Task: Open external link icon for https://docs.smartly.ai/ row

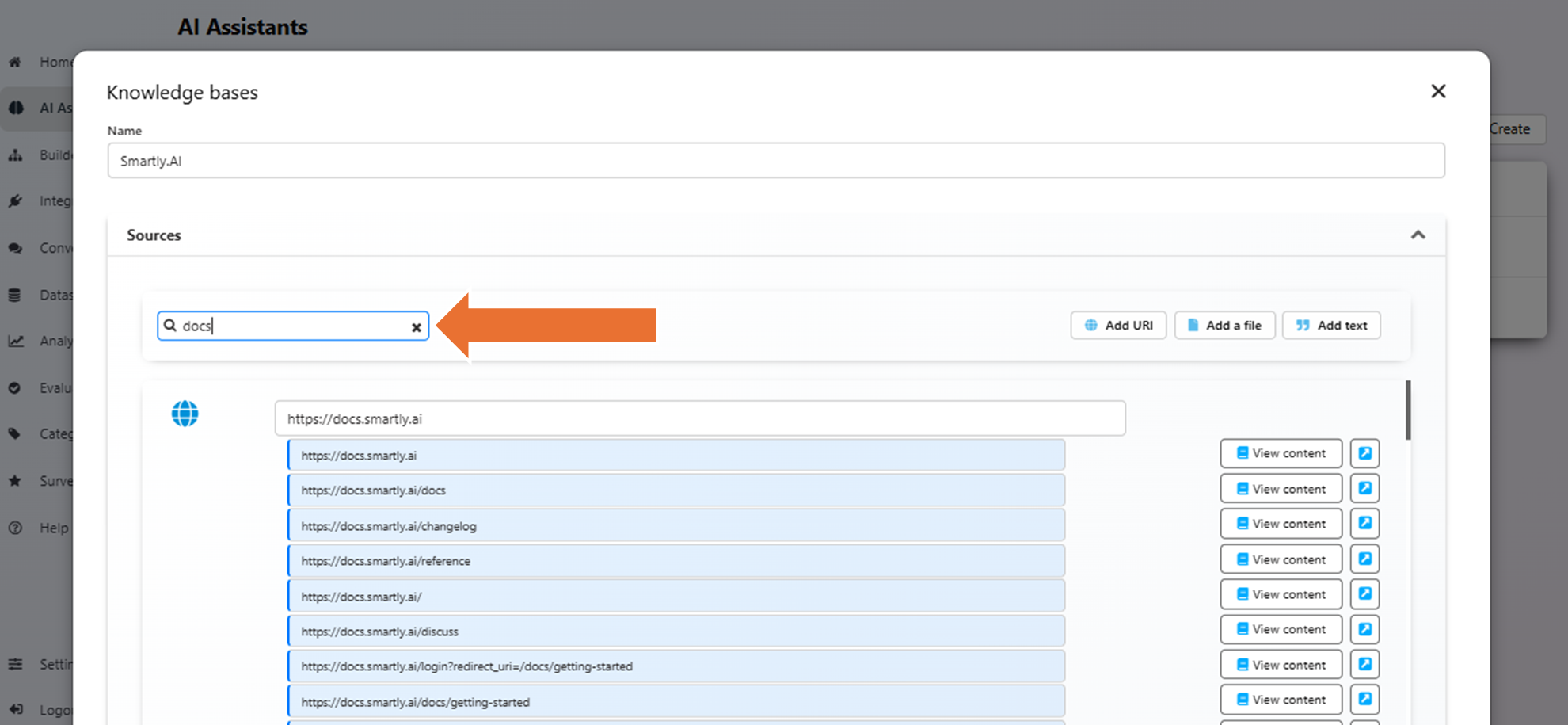Action: coord(1364,594)
